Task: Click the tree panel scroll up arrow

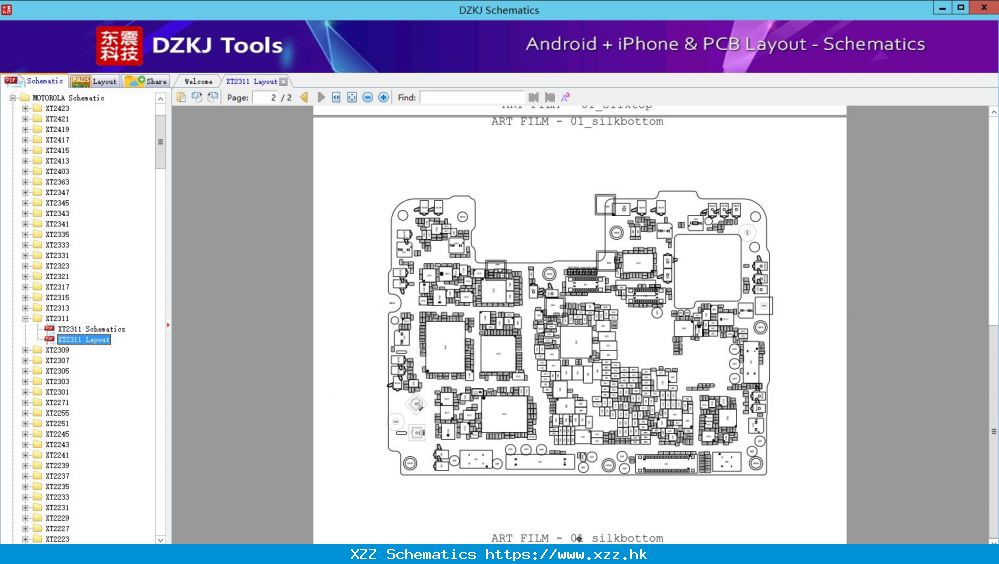Action: pos(161,98)
